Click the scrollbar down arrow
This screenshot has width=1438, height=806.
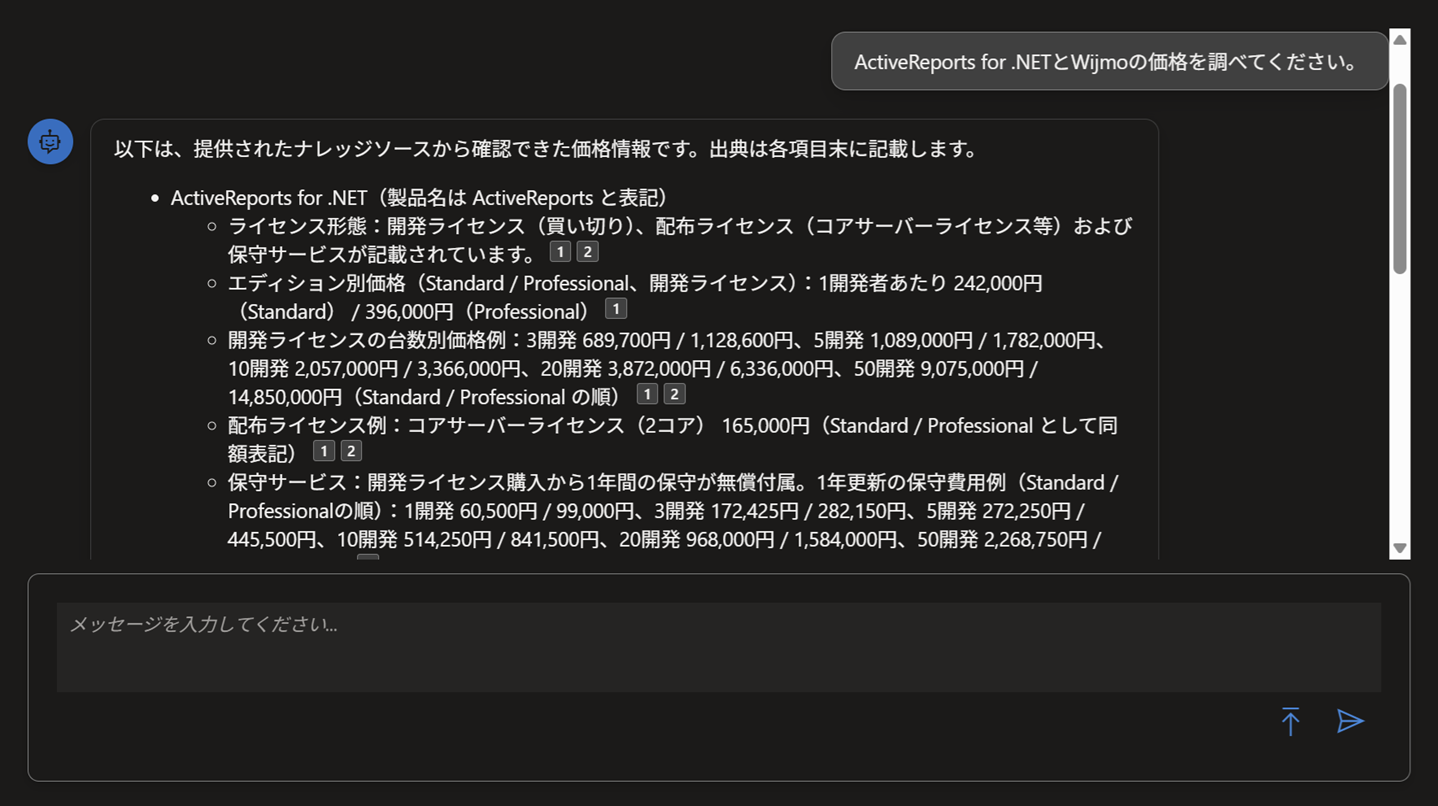pyautogui.click(x=1399, y=548)
